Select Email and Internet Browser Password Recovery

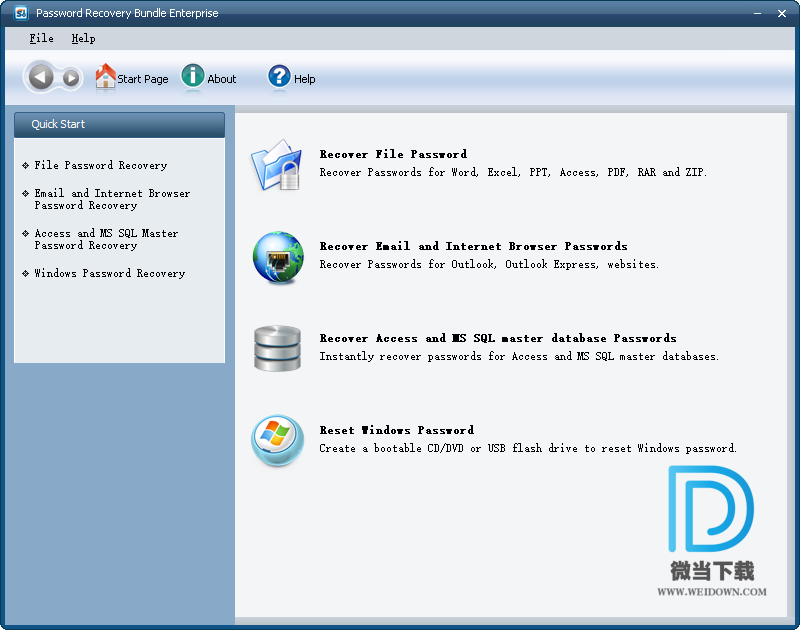point(112,199)
